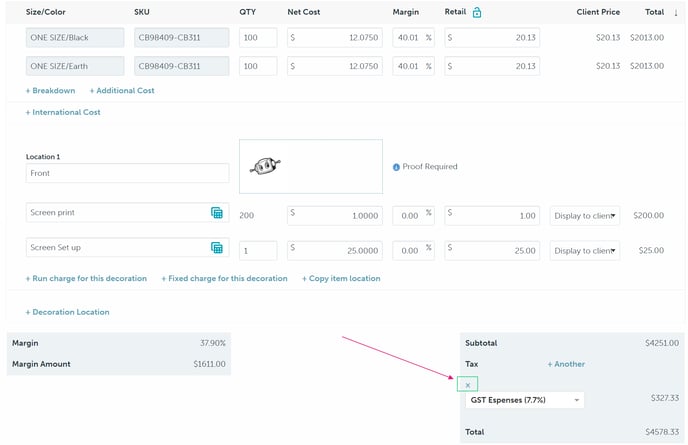The image size is (688, 445).
Task: Open the GST Espenses tax dropdown
Action: (524, 400)
